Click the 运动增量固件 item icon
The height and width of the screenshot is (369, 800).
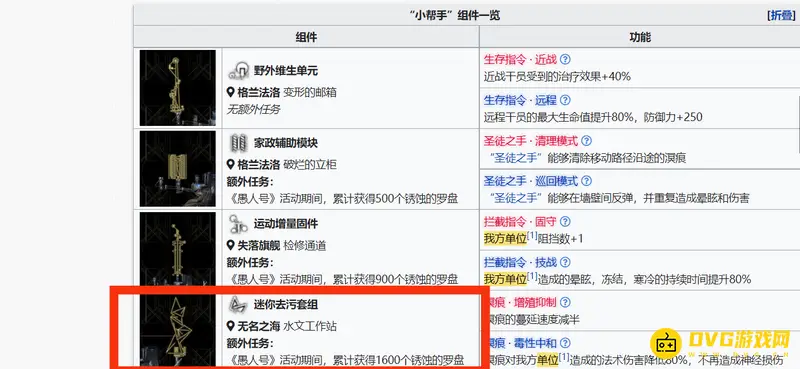(238, 224)
